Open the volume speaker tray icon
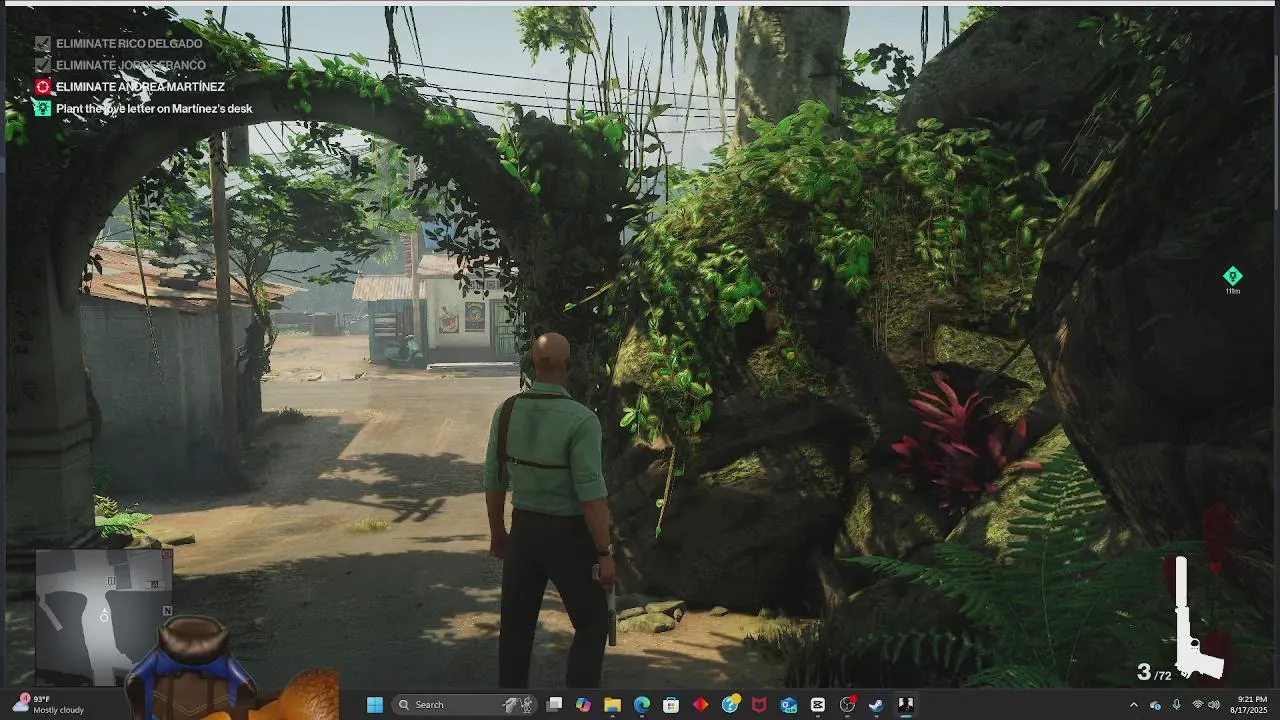Image resolution: width=1280 pixels, height=720 pixels. click(1216, 704)
